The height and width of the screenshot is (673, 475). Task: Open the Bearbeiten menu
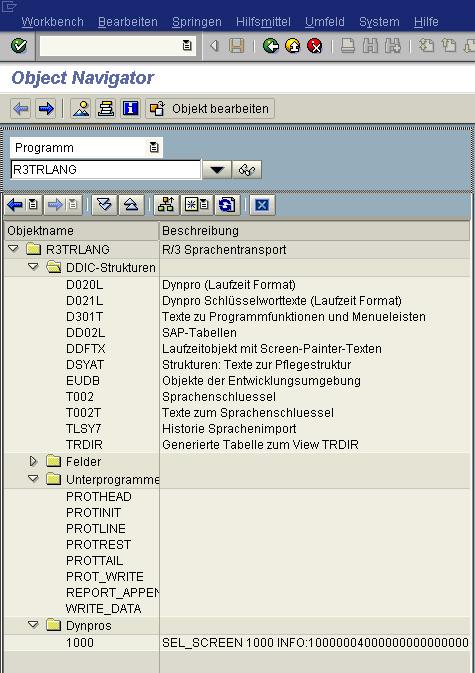[128, 22]
